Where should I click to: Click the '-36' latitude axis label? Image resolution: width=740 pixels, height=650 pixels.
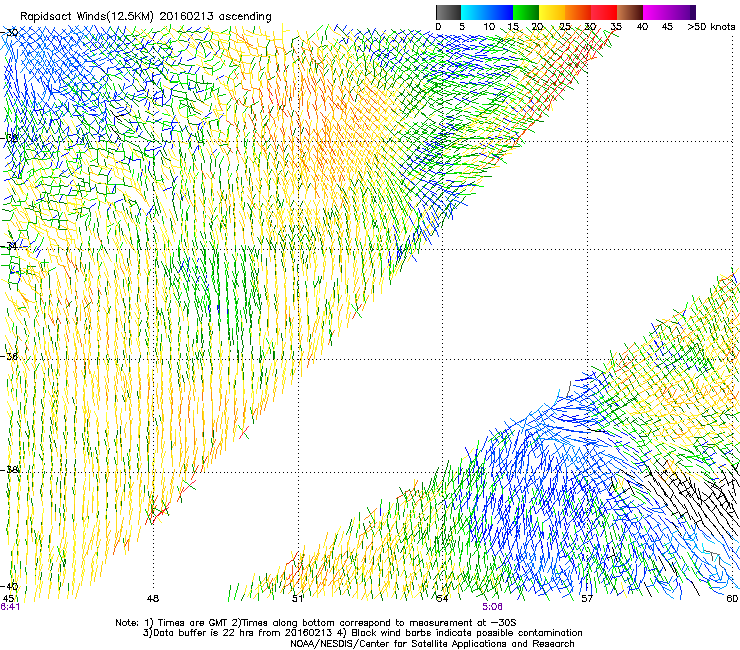(10, 356)
